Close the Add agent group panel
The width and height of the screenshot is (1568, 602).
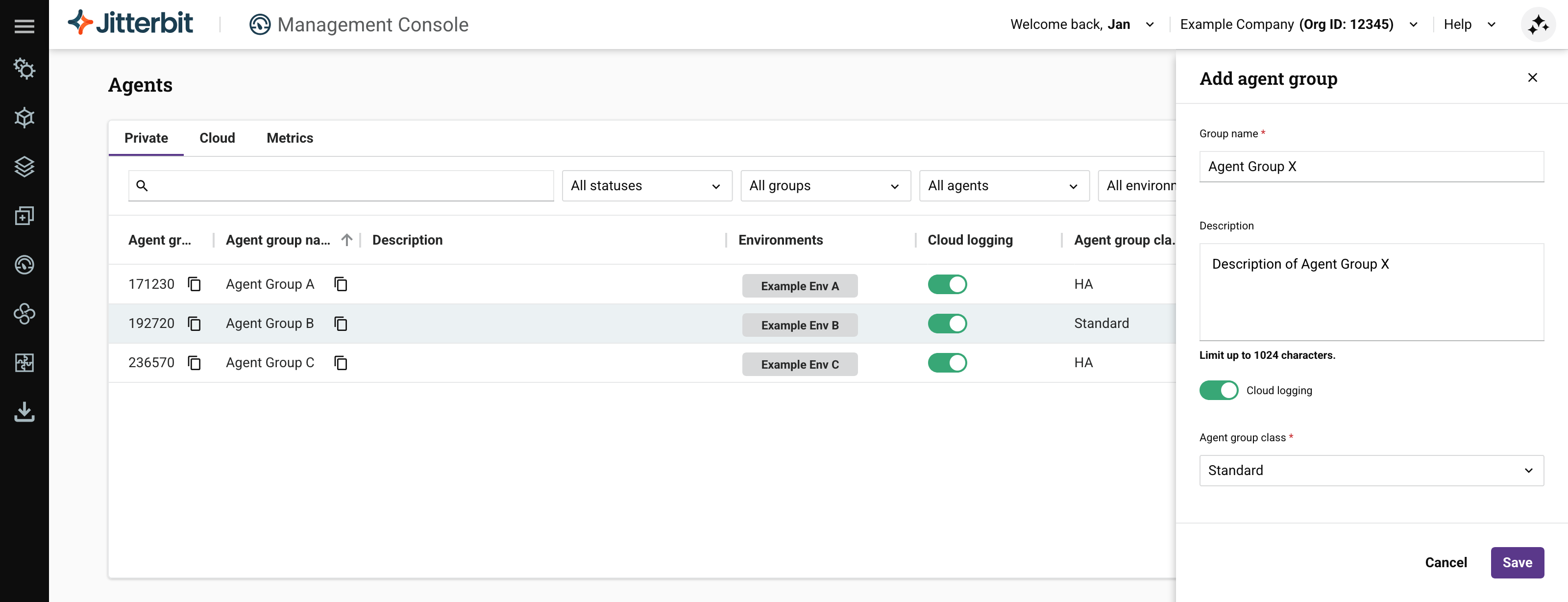point(1532,78)
